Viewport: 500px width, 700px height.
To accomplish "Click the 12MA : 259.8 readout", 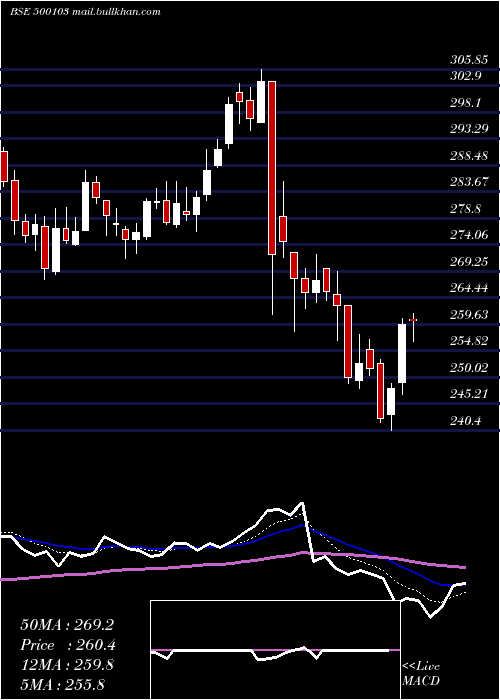I will pos(67,665).
